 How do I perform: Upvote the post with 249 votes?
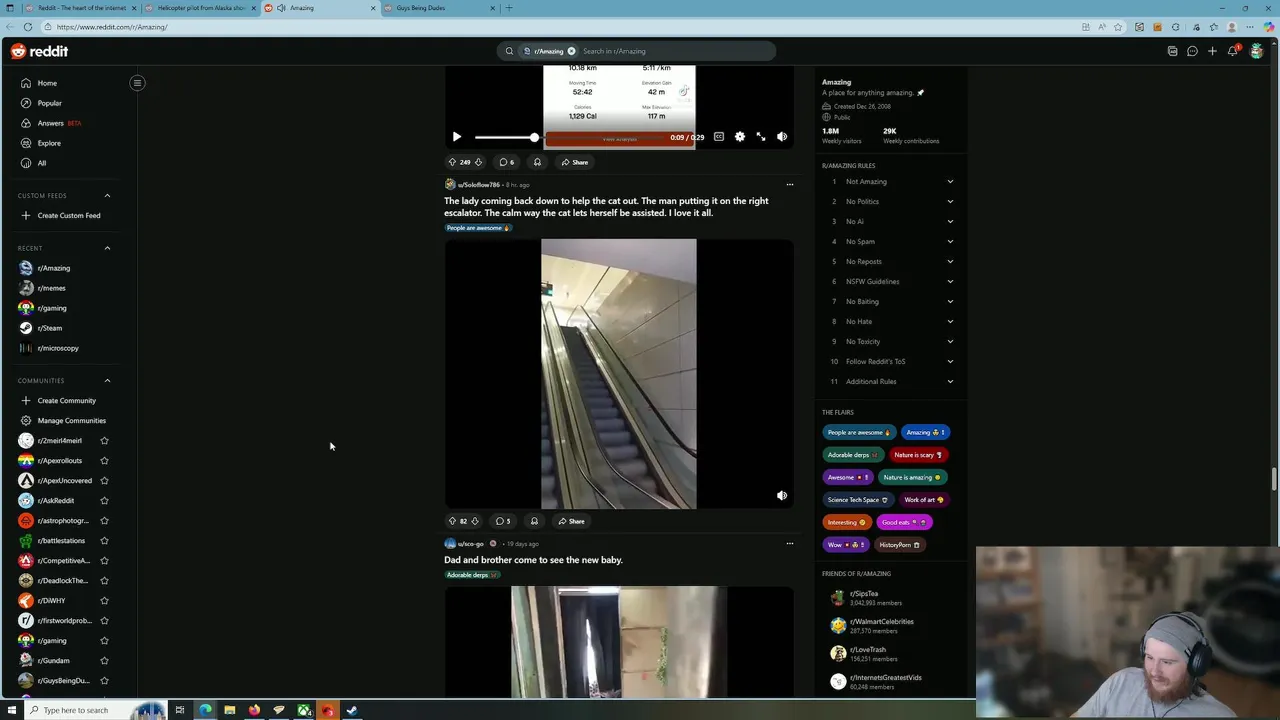[452, 162]
